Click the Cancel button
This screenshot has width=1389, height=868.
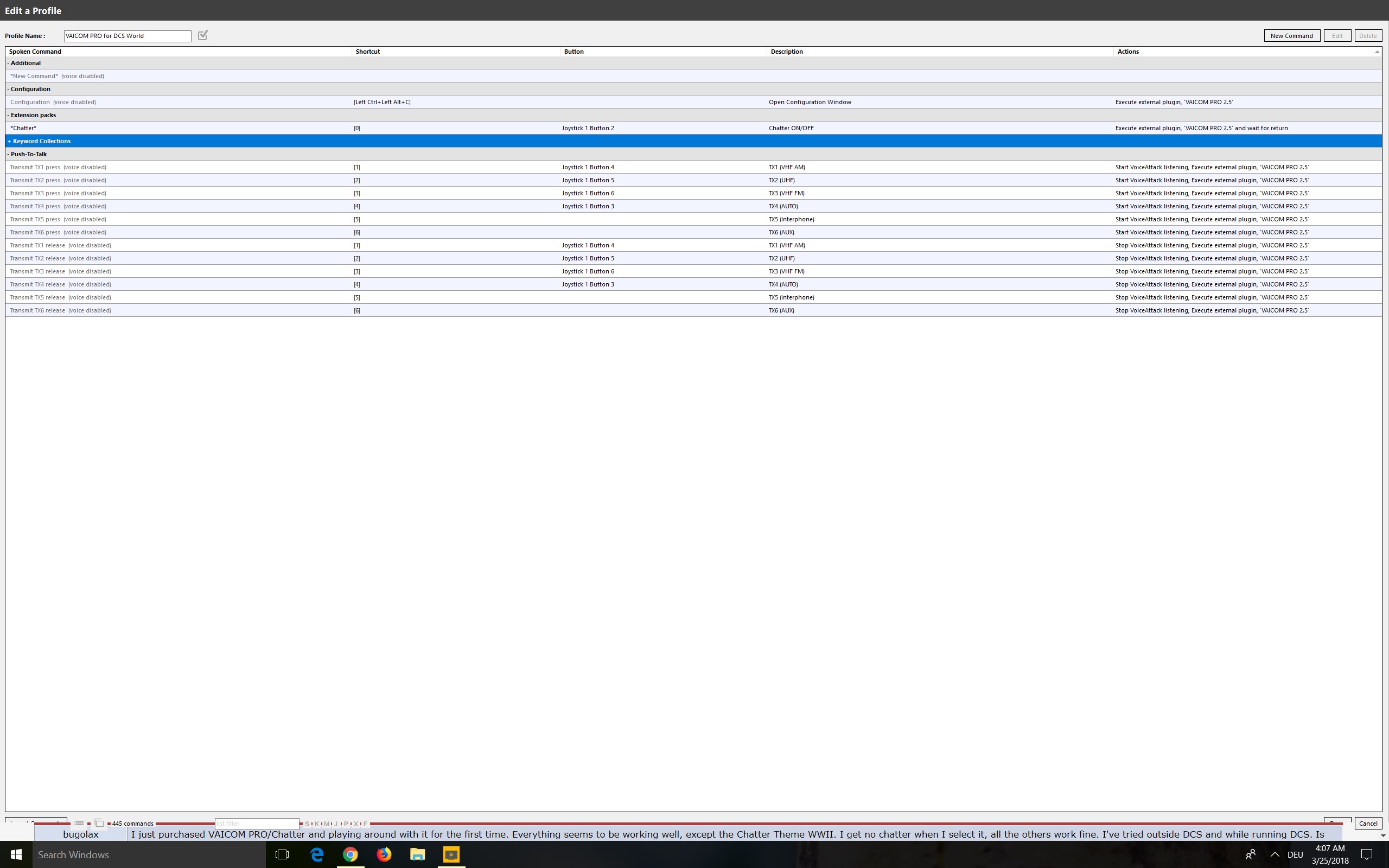[x=1368, y=823]
